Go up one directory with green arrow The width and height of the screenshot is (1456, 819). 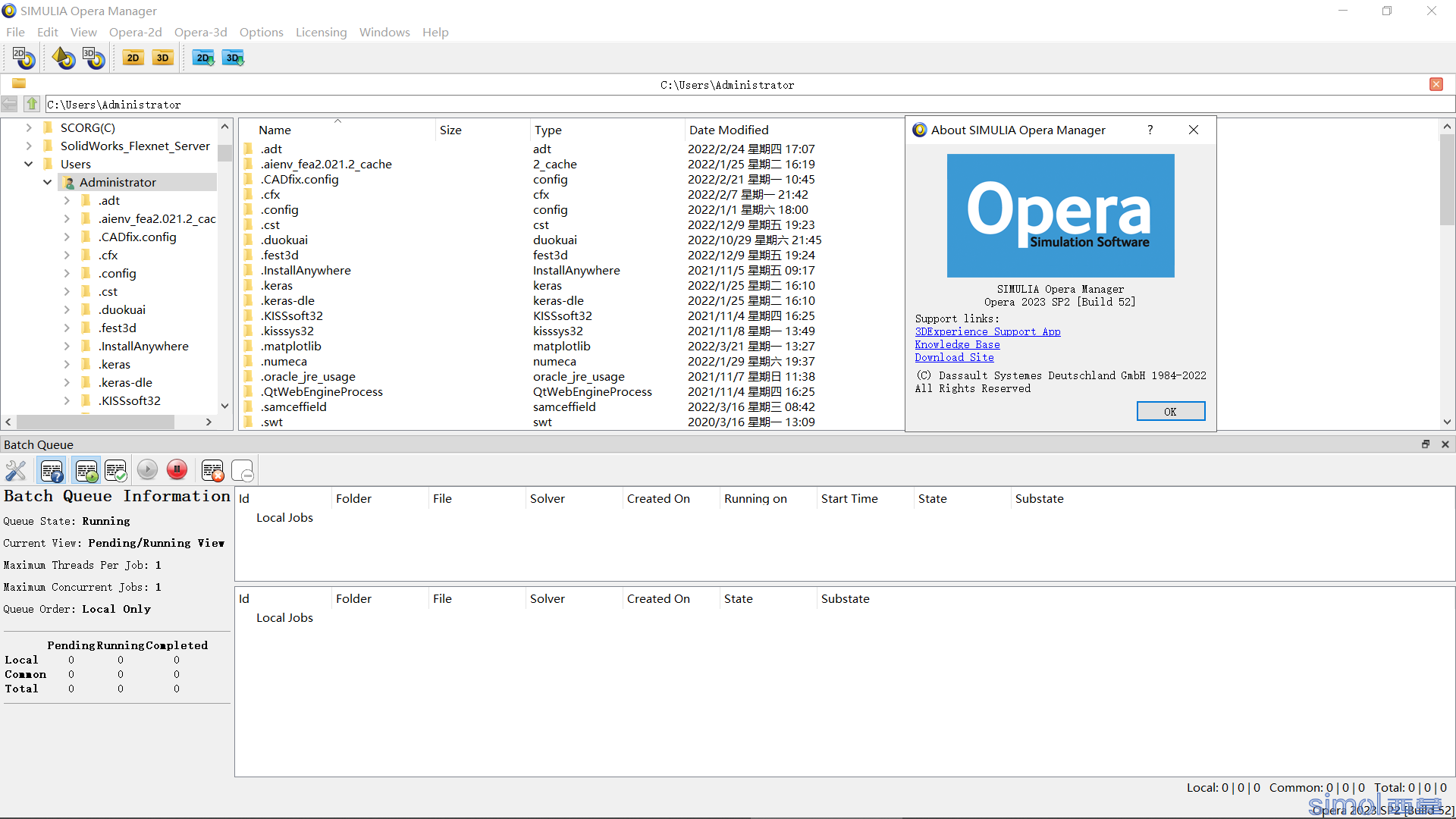tap(32, 104)
